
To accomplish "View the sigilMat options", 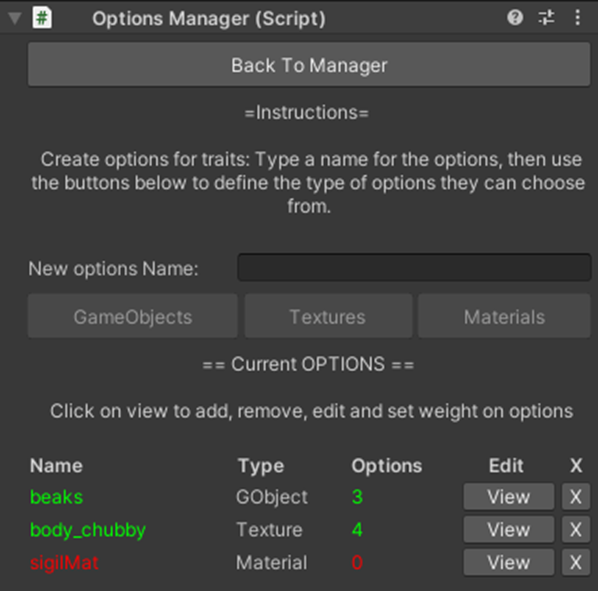I will coord(509,562).
